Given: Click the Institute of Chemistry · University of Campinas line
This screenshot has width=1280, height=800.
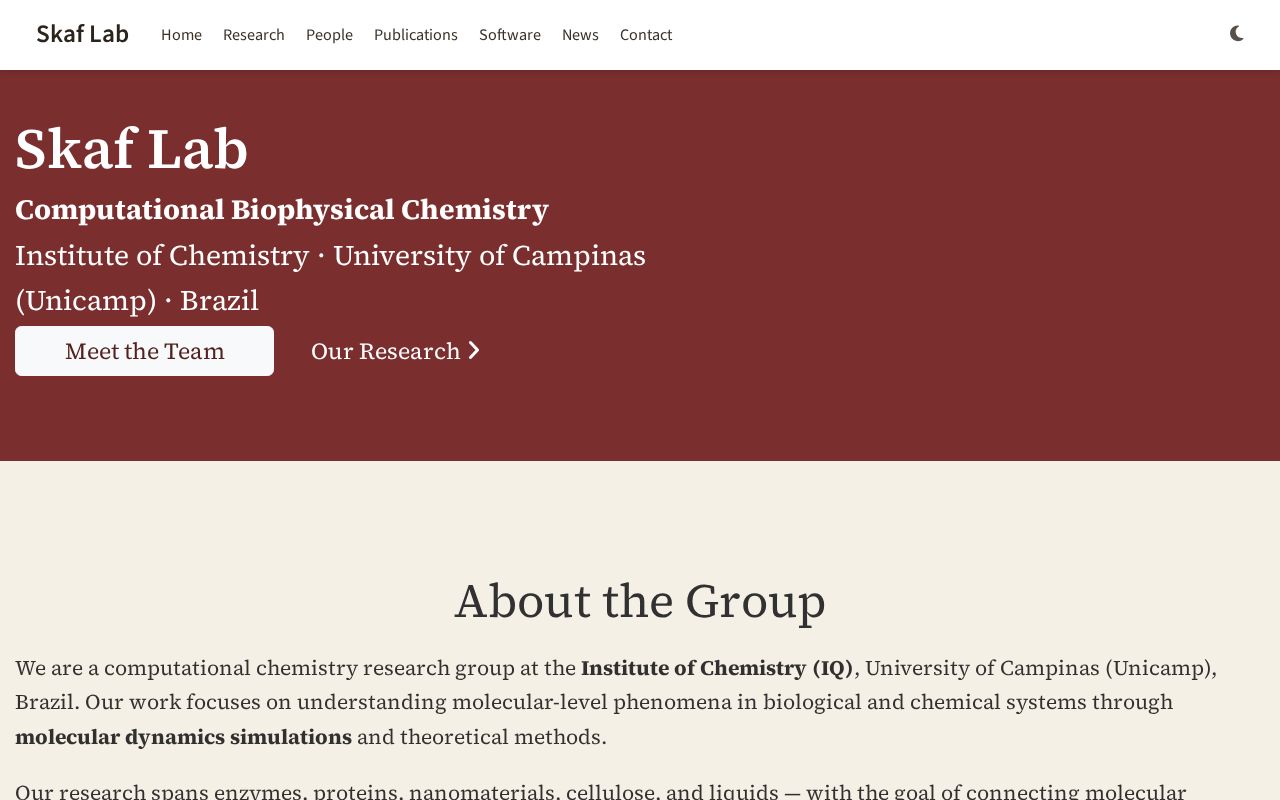Looking at the screenshot, I should [330, 256].
